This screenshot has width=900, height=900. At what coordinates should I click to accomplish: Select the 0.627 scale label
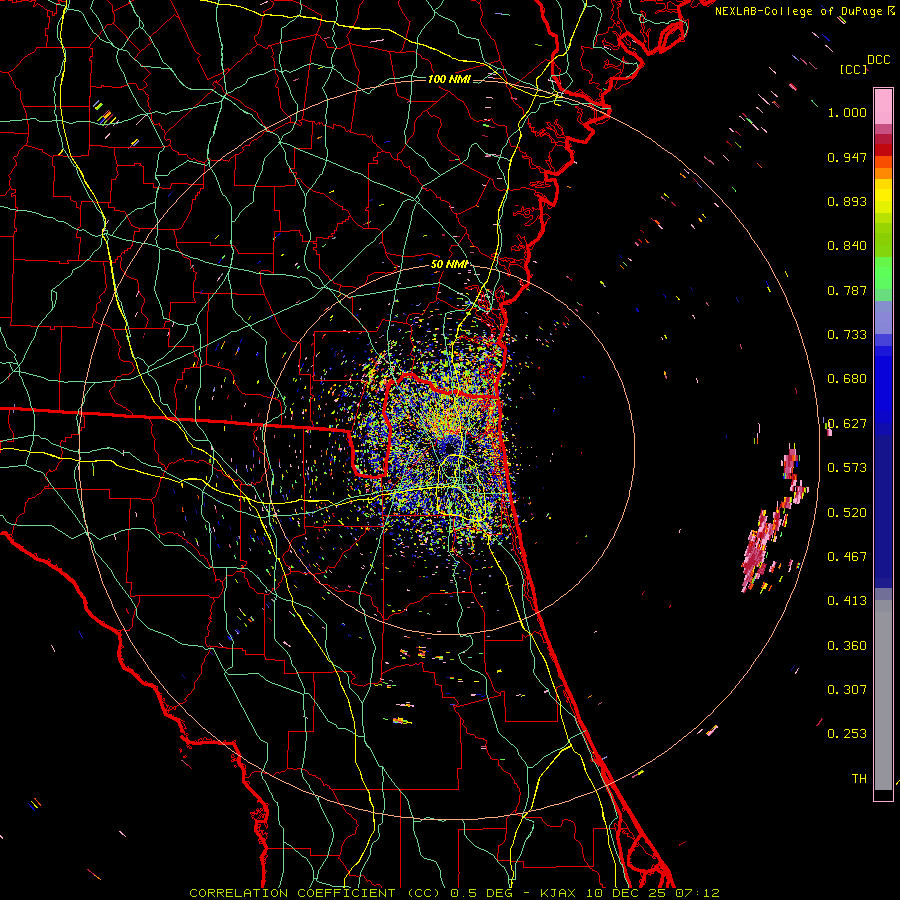coord(847,424)
